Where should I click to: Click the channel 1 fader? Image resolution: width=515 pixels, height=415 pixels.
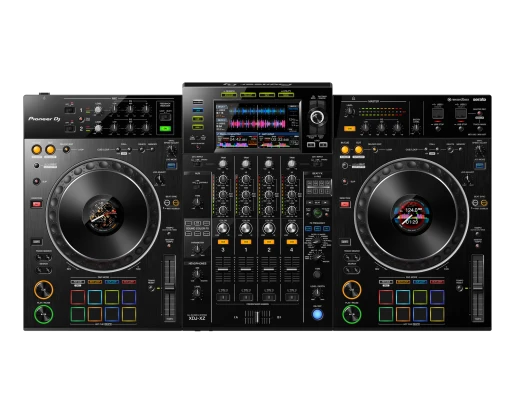pos(246,269)
